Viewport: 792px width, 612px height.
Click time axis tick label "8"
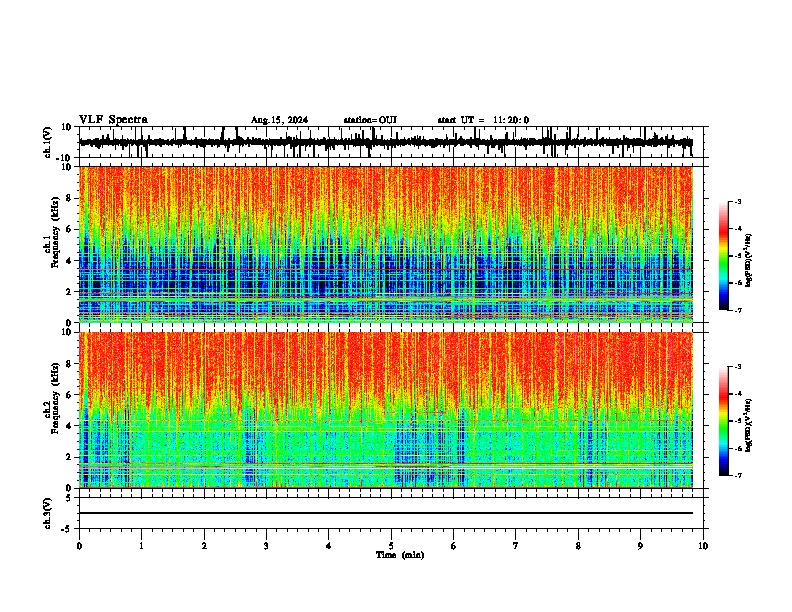(x=578, y=546)
